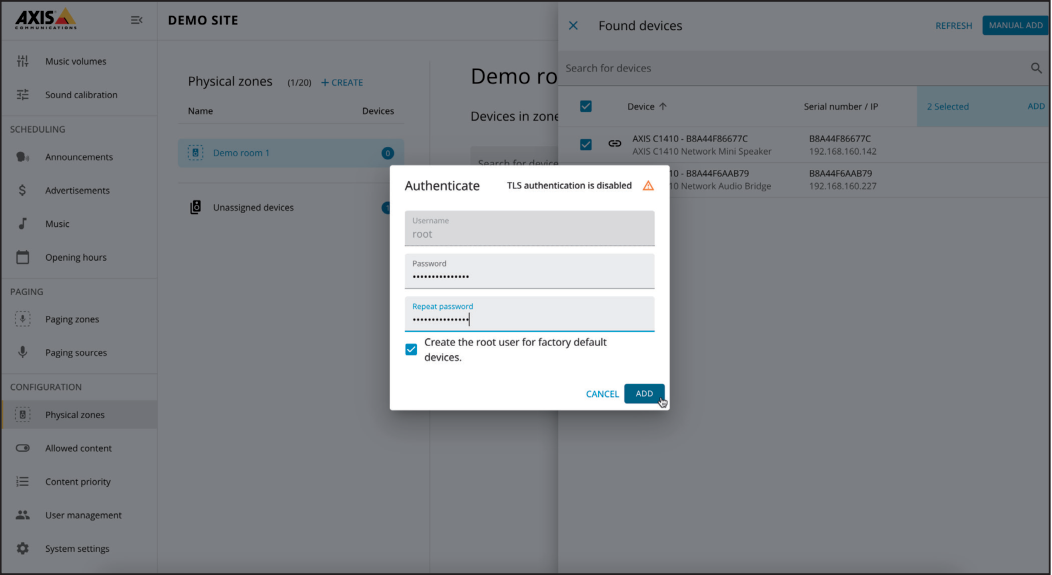Viewport: 1052px width, 575px height.
Task: Select Demo room 1 zone
Action: 291,153
